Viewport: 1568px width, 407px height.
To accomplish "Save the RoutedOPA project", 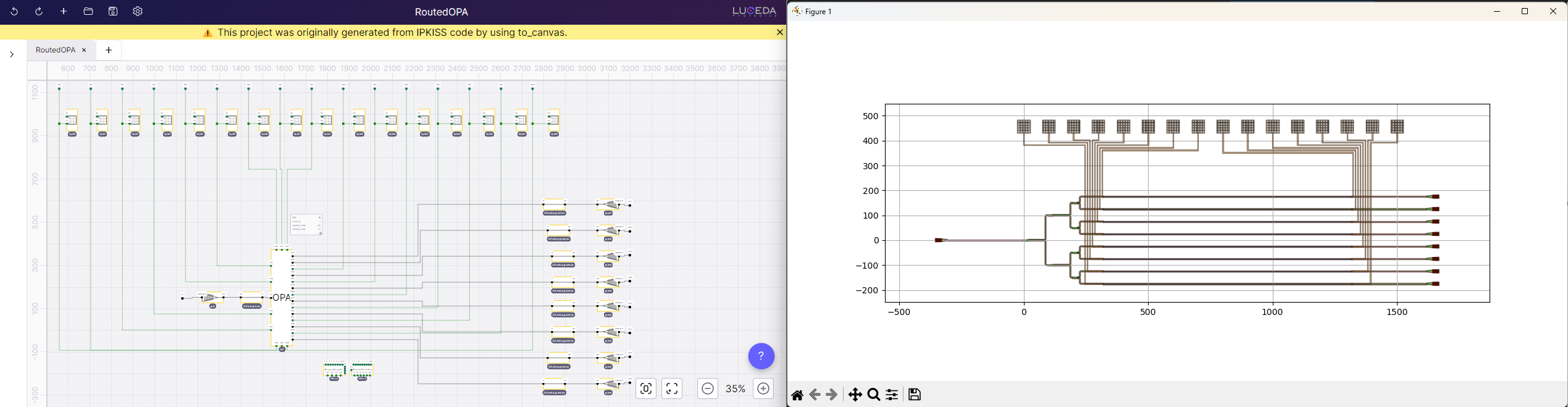I will [113, 12].
